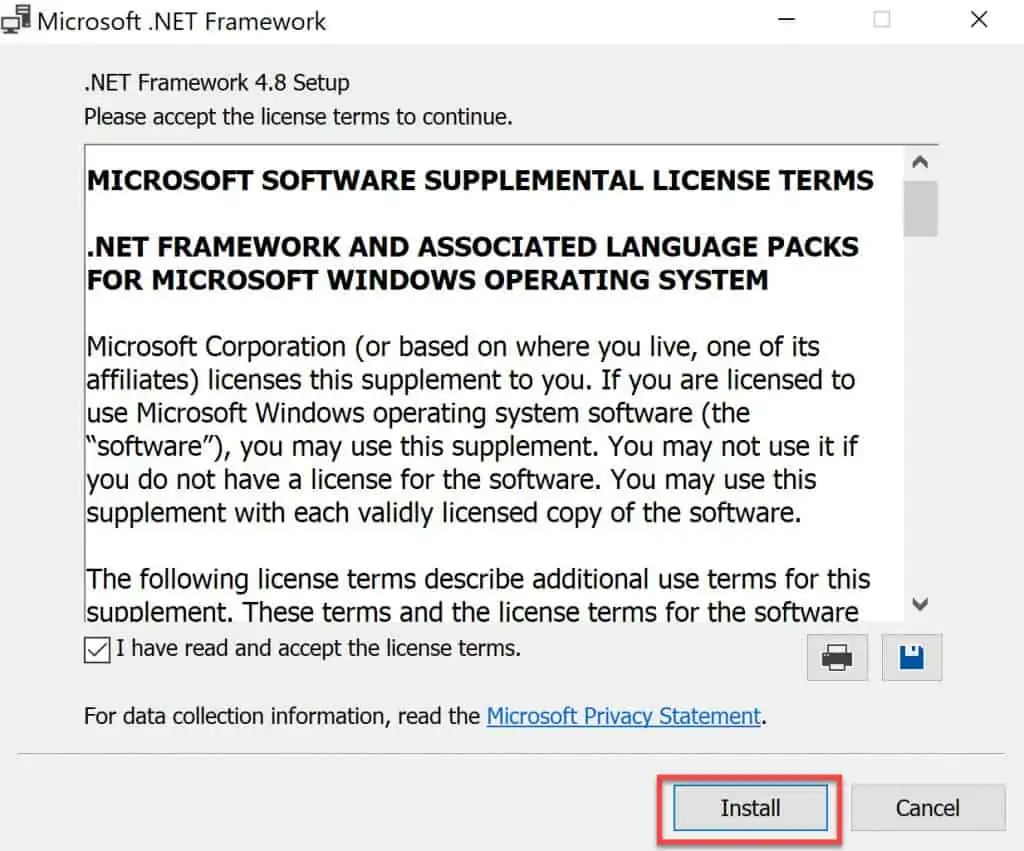The height and width of the screenshot is (851, 1024).
Task: Uncheck the accept license terms checkbox
Action: pyautogui.click(x=97, y=650)
